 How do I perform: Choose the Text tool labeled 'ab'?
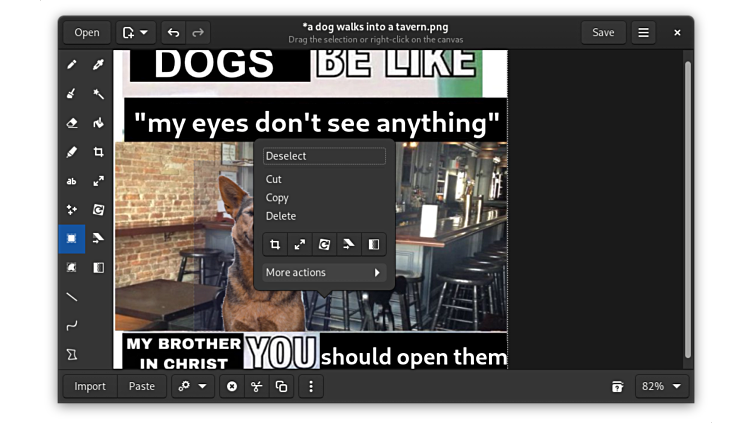point(71,181)
